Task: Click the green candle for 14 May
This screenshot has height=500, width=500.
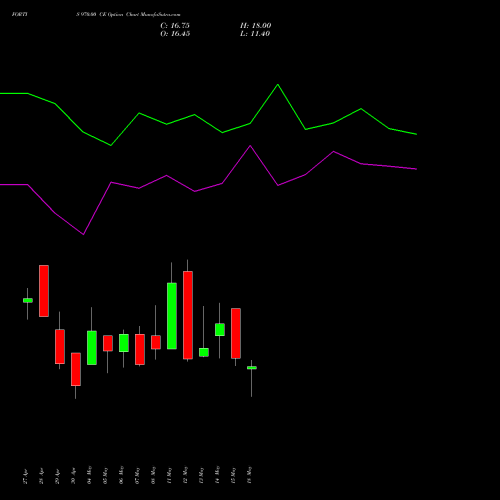Action: click(x=220, y=330)
